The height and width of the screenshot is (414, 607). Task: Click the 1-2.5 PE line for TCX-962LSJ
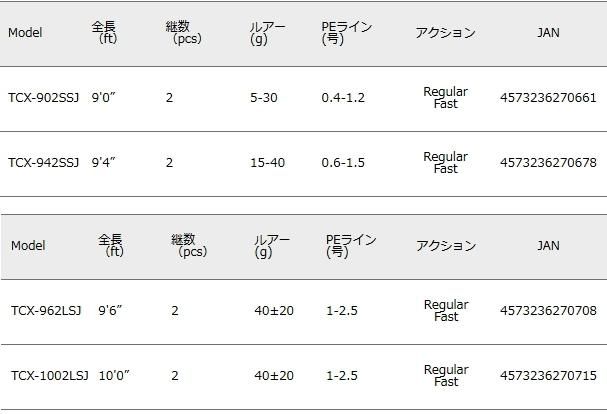pyautogui.click(x=342, y=311)
